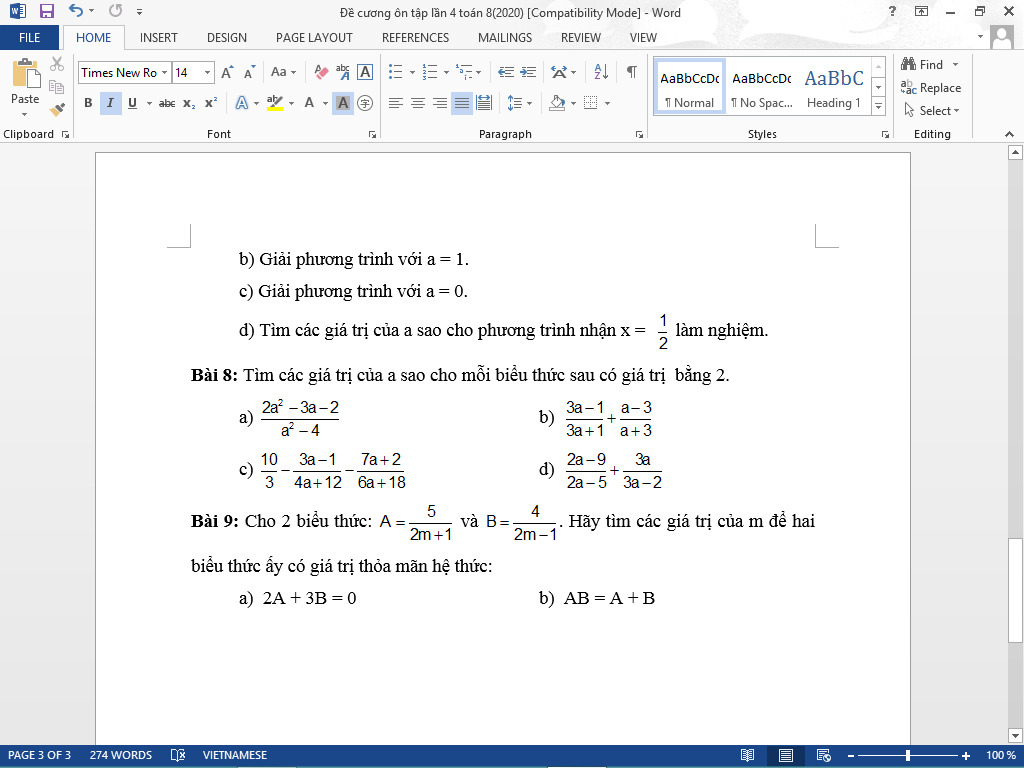Activate the Format Painter brush
Image resolution: width=1024 pixels, height=768 pixels.
tap(57, 109)
